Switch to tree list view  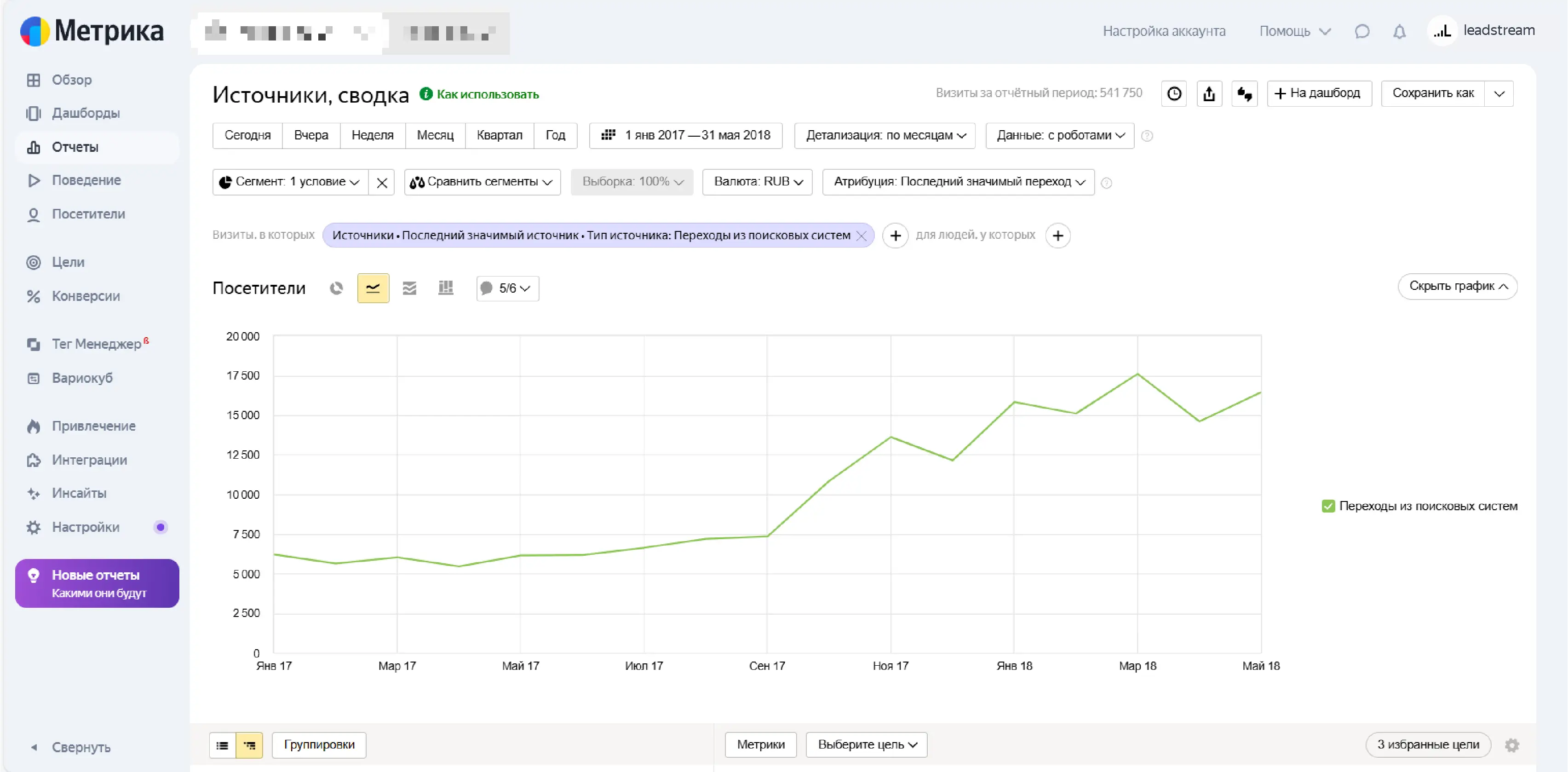[250, 744]
